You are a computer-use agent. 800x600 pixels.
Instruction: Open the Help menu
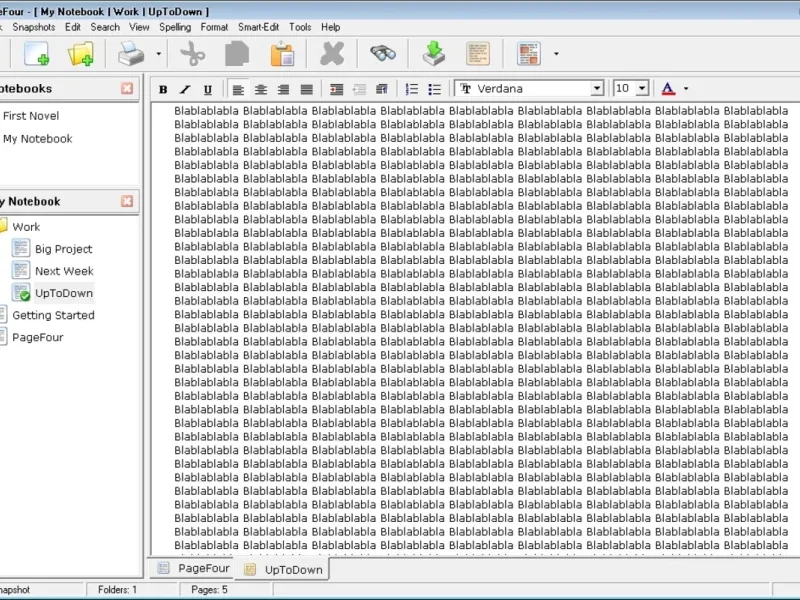click(x=331, y=27)
